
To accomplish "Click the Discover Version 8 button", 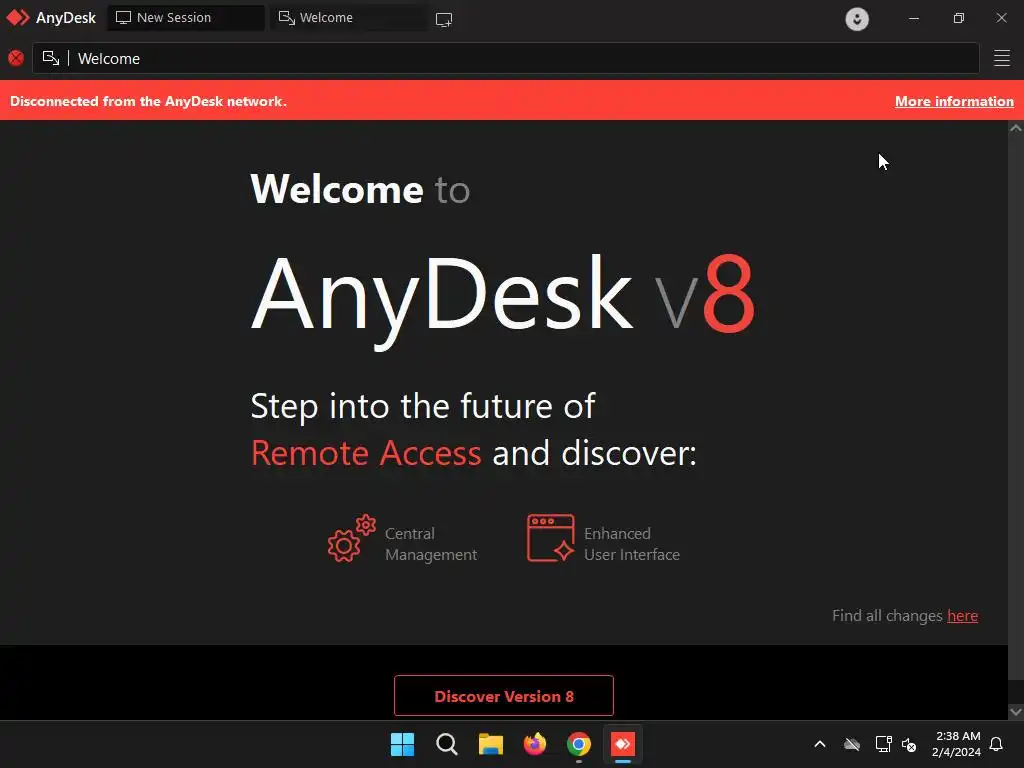I will click(504, 696).
